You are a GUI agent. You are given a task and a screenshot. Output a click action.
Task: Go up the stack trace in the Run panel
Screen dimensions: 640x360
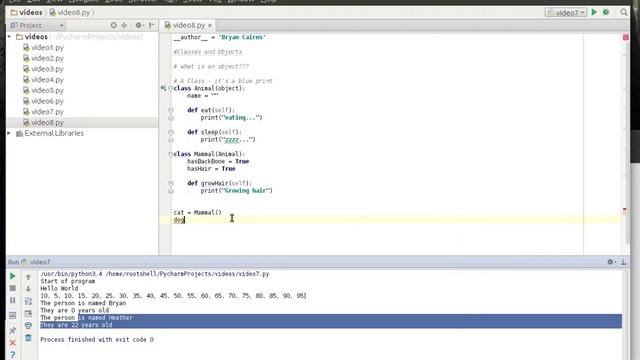point(28,277)
